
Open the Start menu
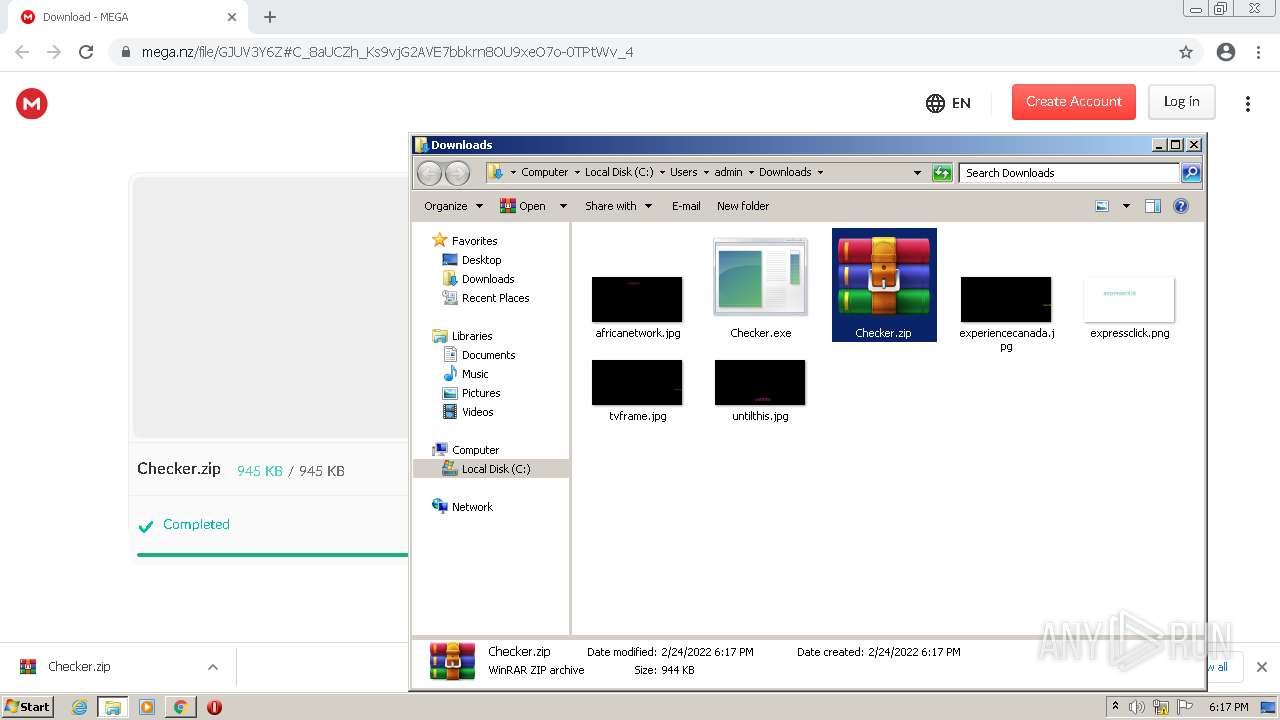coord(27,707)
